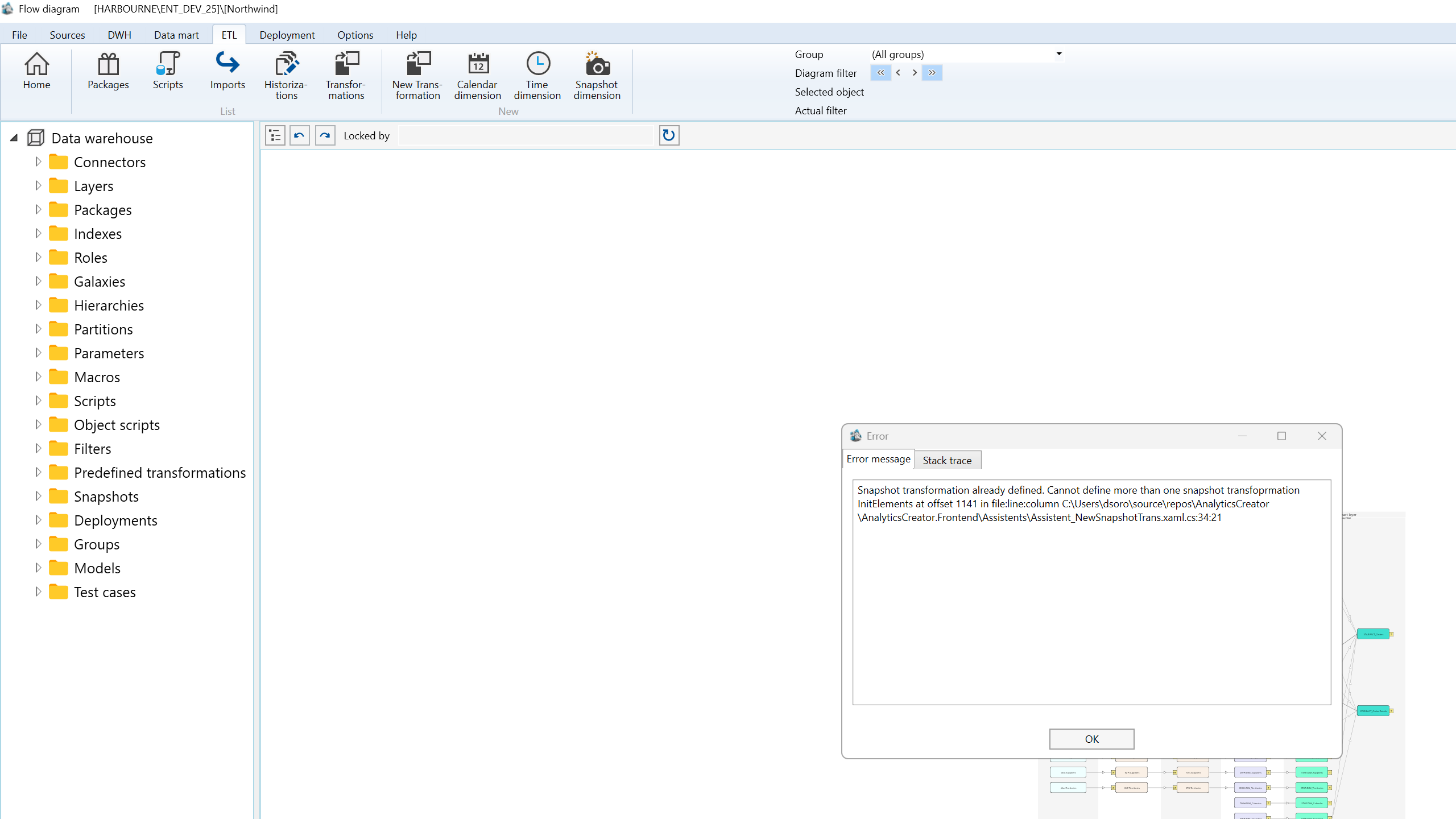Click the undo arrow in diagram toolbar

click(300, 135)
